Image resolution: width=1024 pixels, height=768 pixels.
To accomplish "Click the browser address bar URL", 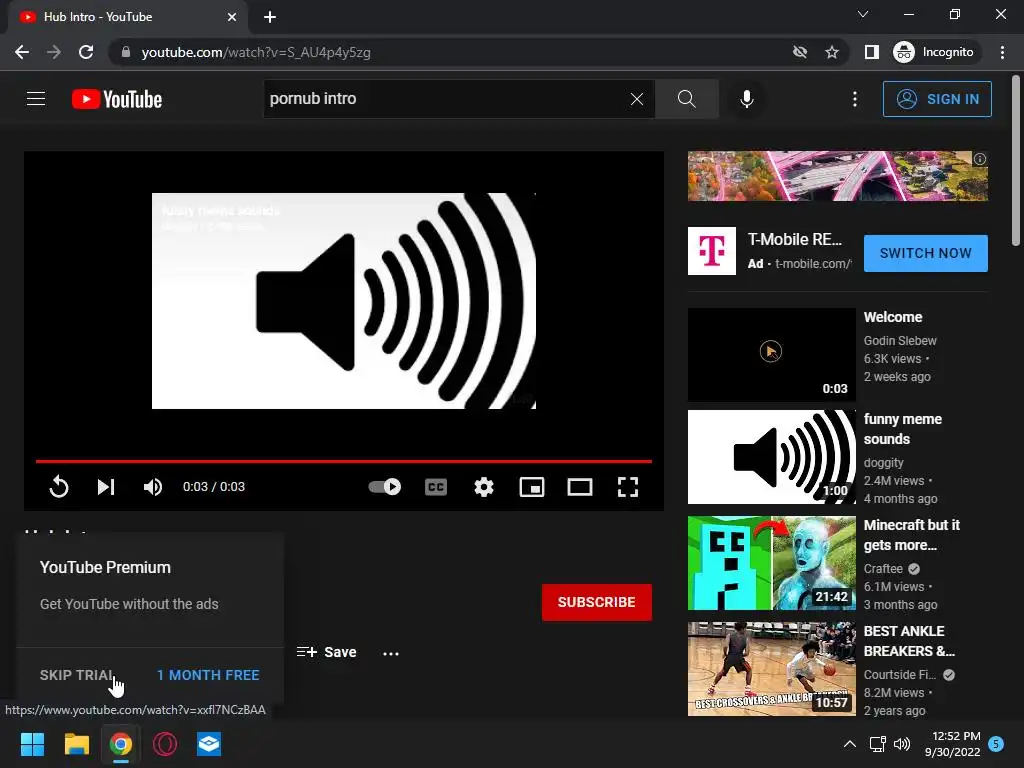I will pyautogui.click(x=256, y=52).
